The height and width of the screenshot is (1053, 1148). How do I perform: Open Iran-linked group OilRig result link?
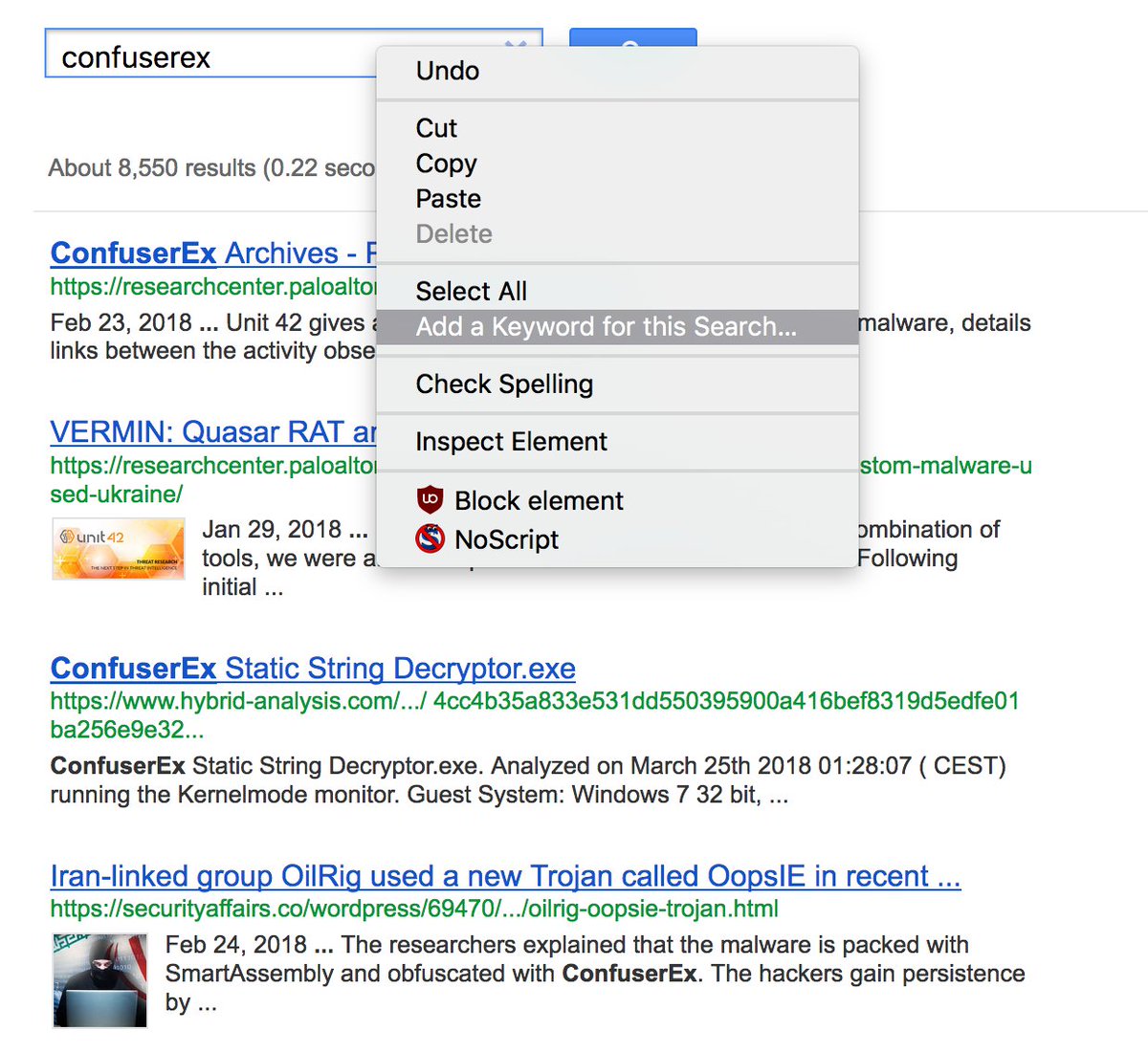click(505, 876)
